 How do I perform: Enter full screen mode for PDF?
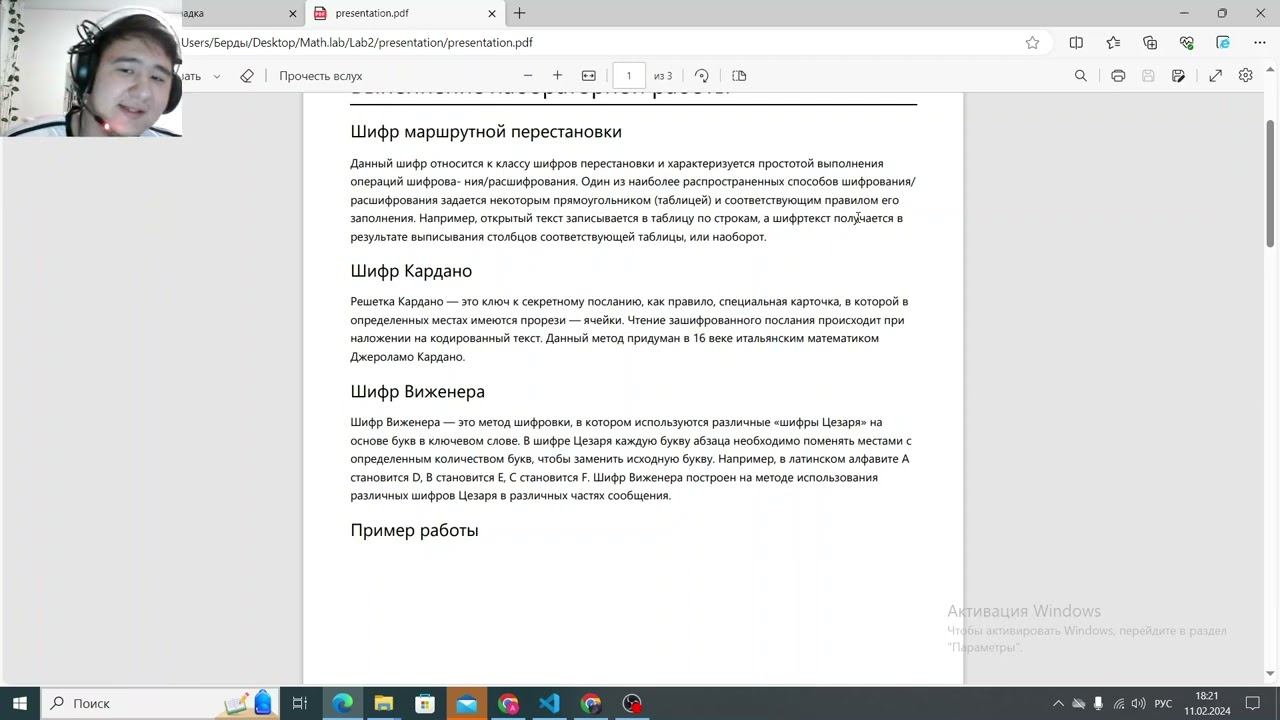pyautogui.click(x=1216, y=76)
